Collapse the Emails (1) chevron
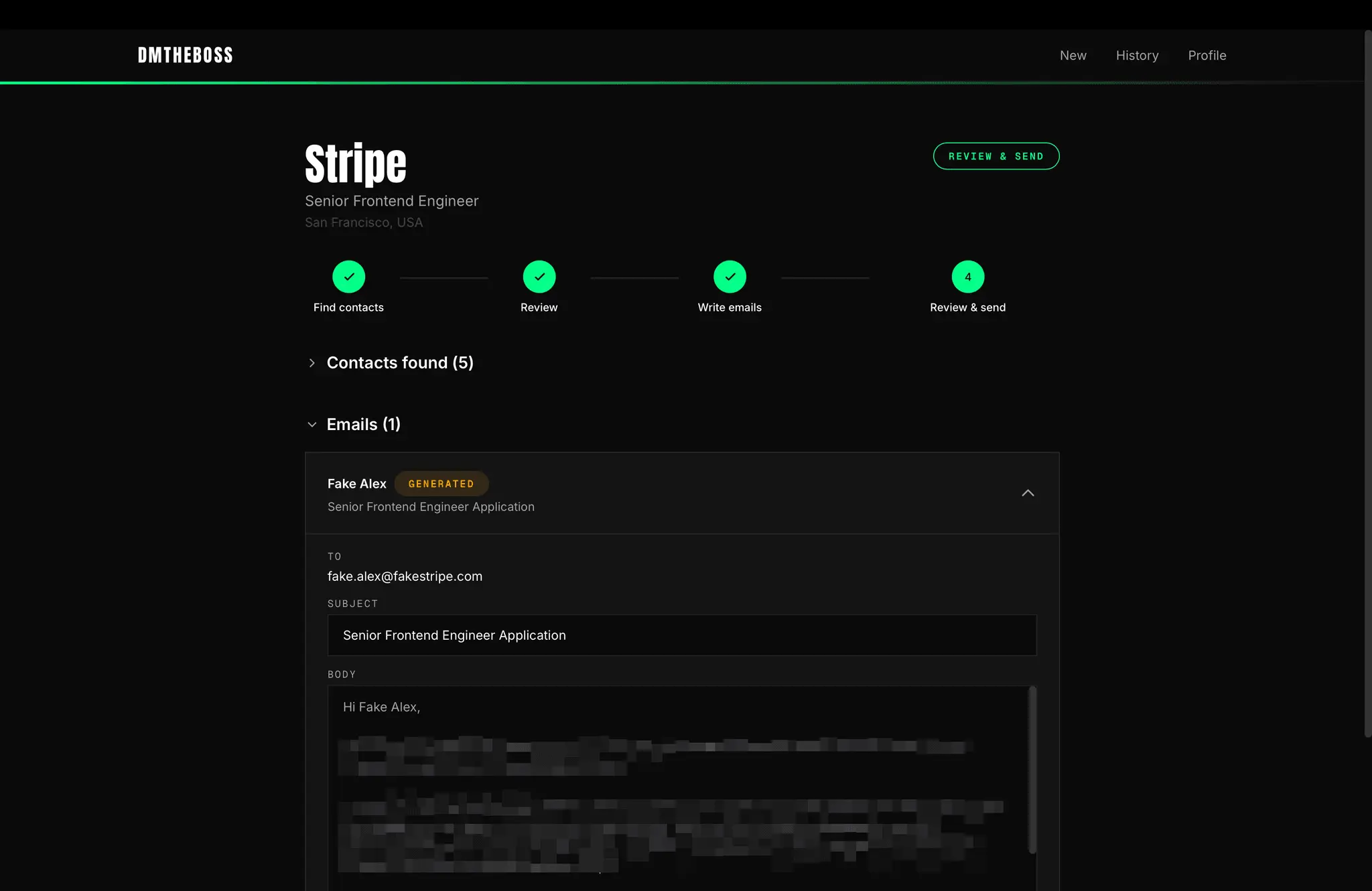1372x891 pixels. point(312,425)
